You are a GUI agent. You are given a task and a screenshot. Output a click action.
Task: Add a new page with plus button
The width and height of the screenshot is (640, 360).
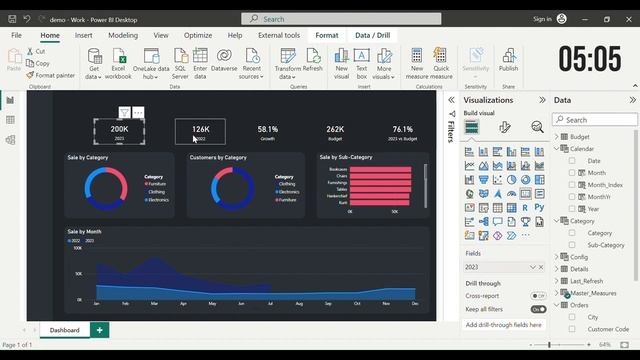100,330
